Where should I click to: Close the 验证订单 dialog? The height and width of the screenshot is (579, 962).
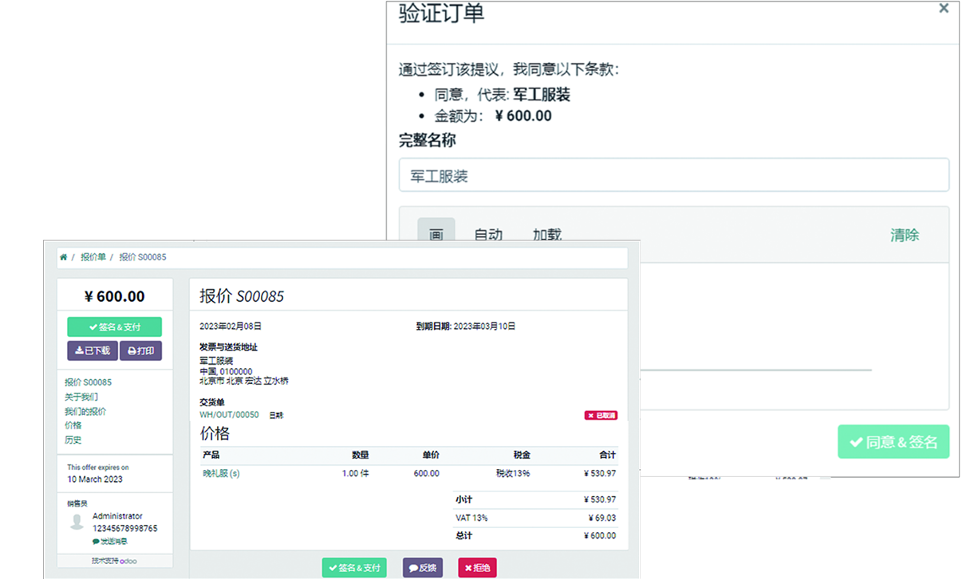click(943, 9)
